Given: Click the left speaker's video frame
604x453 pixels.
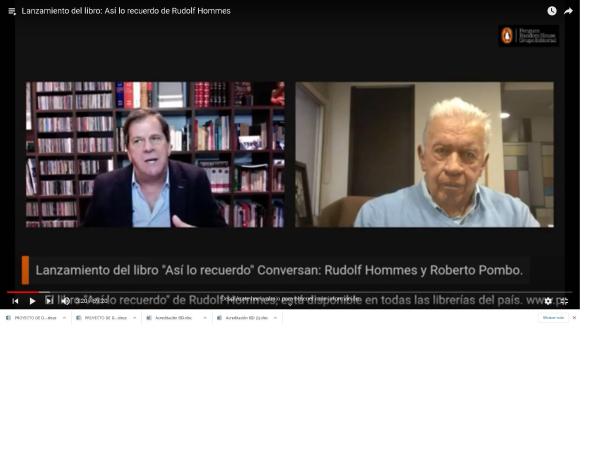Looking at the screenshot, I should coord(155,154).
